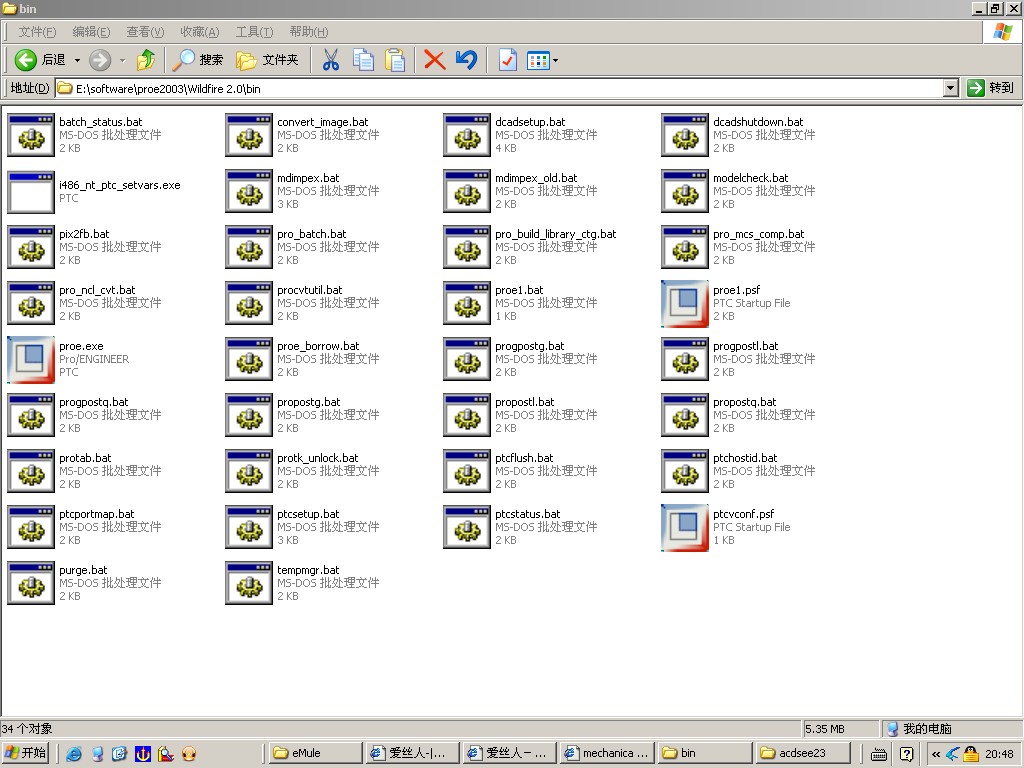This screenshot has height=768, width=1024.
Task: Open the 编辑(E) menu
Action: point(91,32)
